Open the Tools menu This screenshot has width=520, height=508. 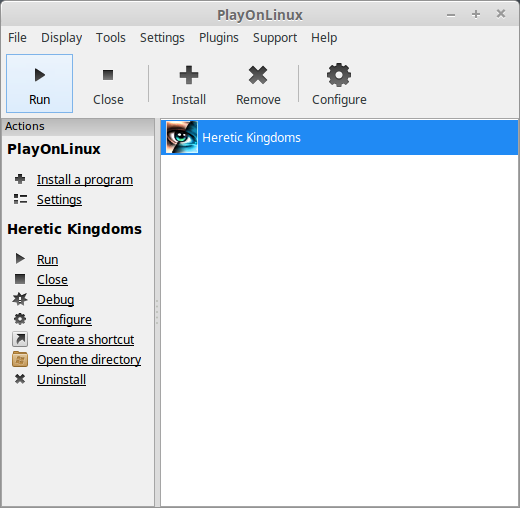pos(111,38)
